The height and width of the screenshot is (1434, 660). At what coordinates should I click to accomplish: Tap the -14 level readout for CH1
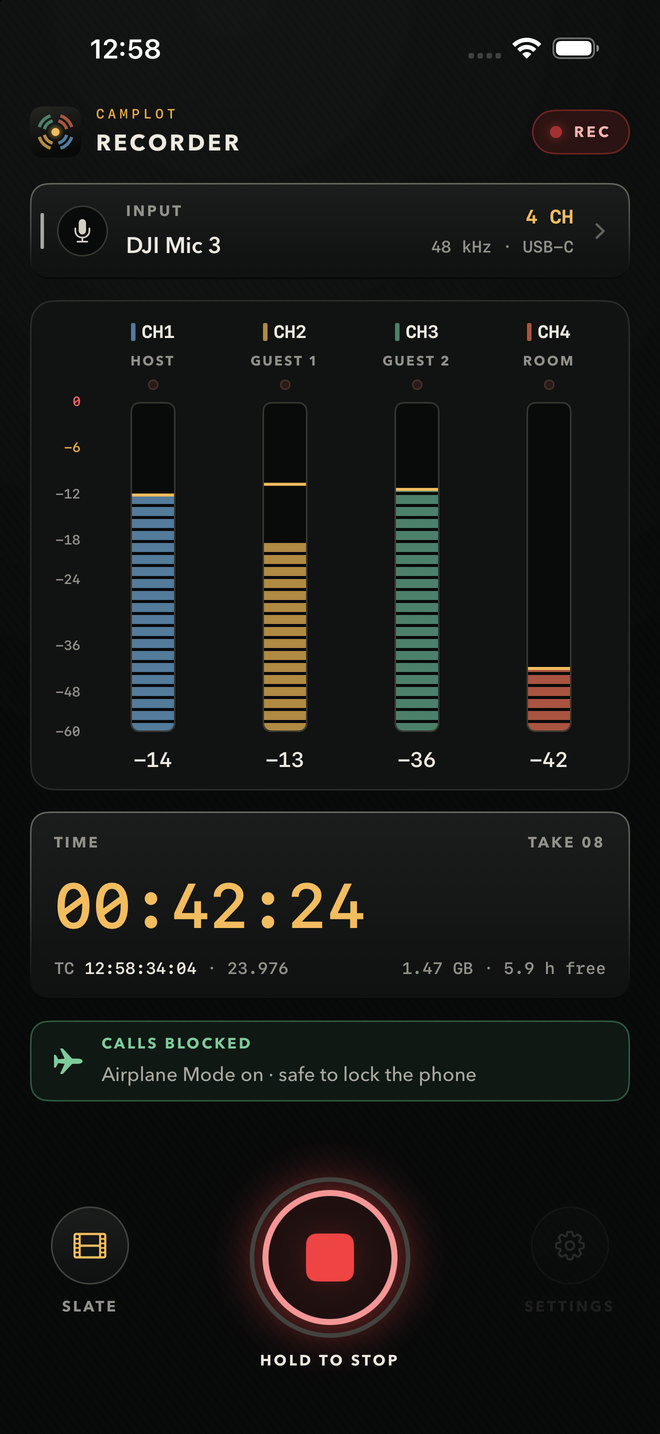(x=153, y=760)
